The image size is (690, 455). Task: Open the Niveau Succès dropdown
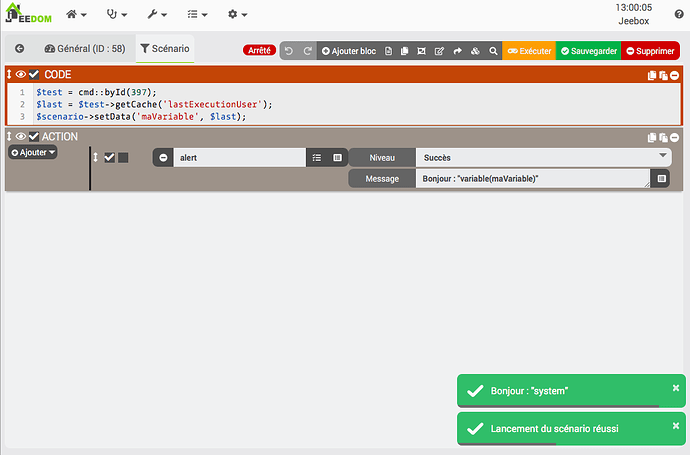[x=543, y=158]
